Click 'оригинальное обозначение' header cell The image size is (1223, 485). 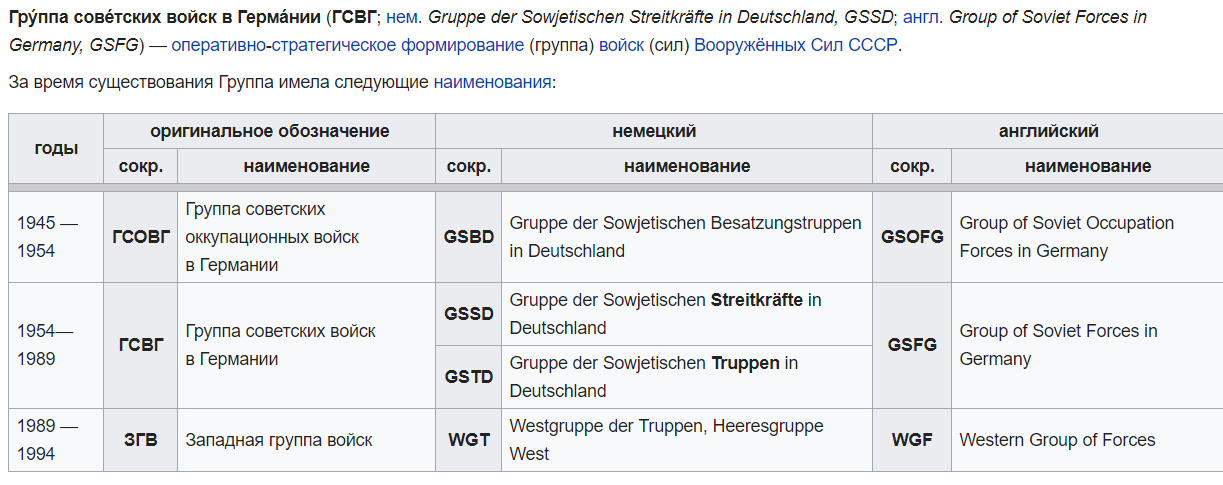click(270, 131)
